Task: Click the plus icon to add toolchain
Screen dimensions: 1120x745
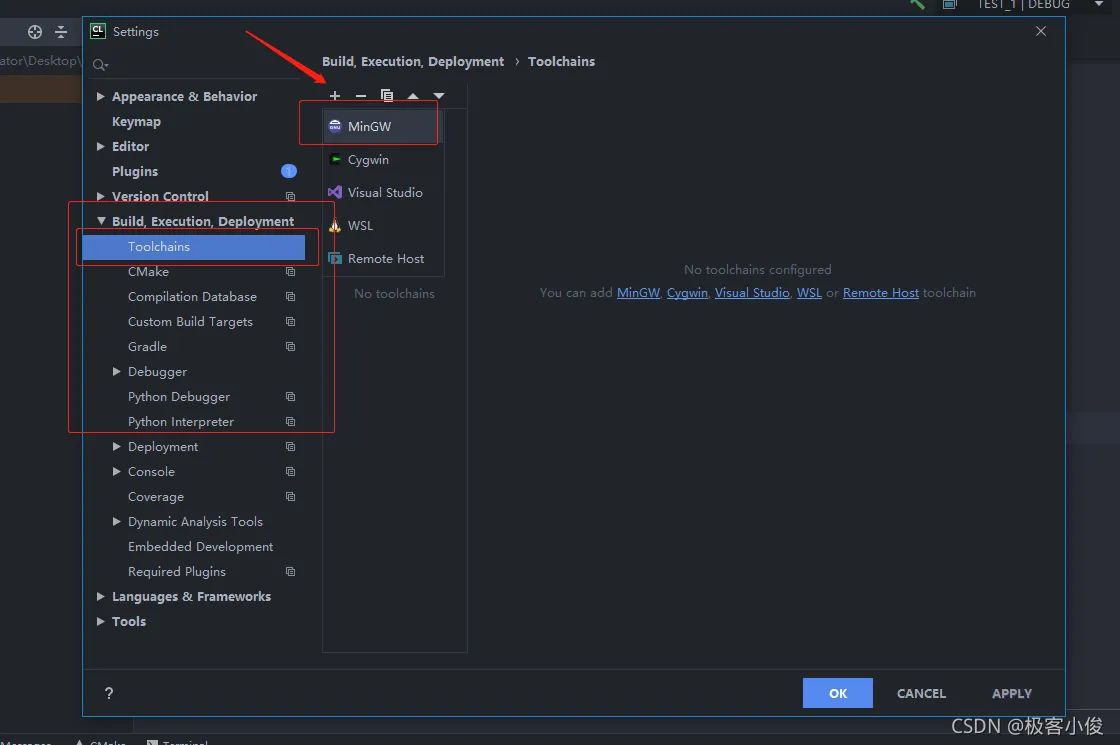Action: tap(335, 96)
